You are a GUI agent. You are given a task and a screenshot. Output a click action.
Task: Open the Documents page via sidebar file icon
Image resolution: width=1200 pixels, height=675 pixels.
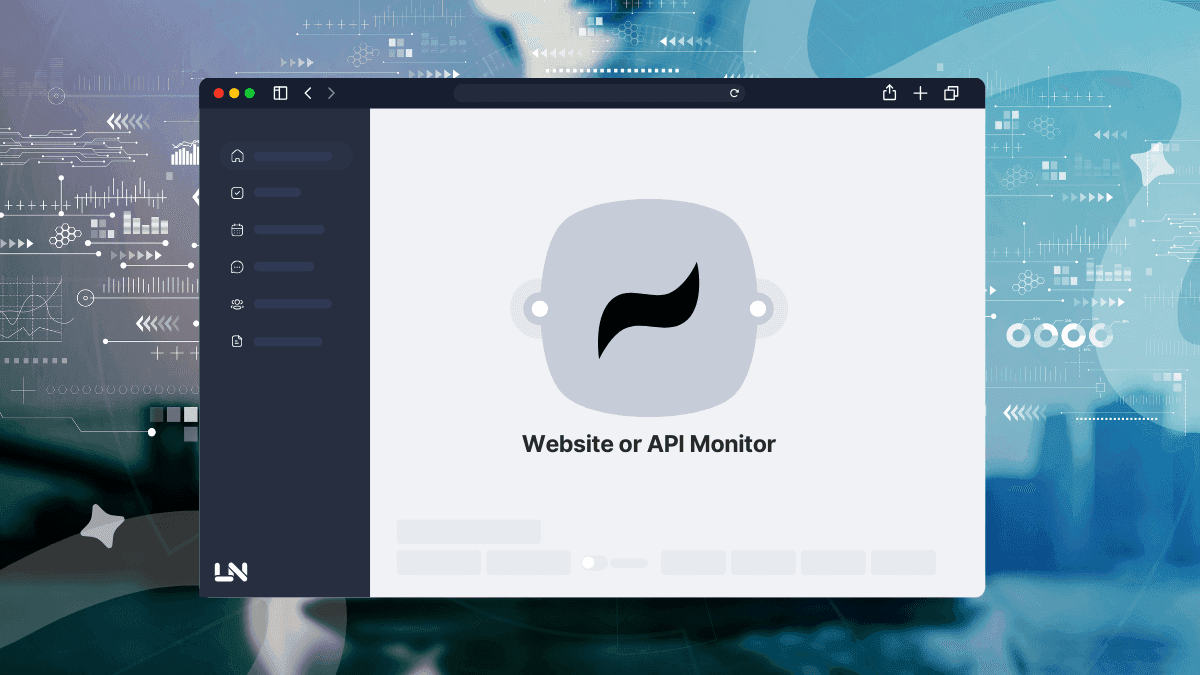pos(236,341)
